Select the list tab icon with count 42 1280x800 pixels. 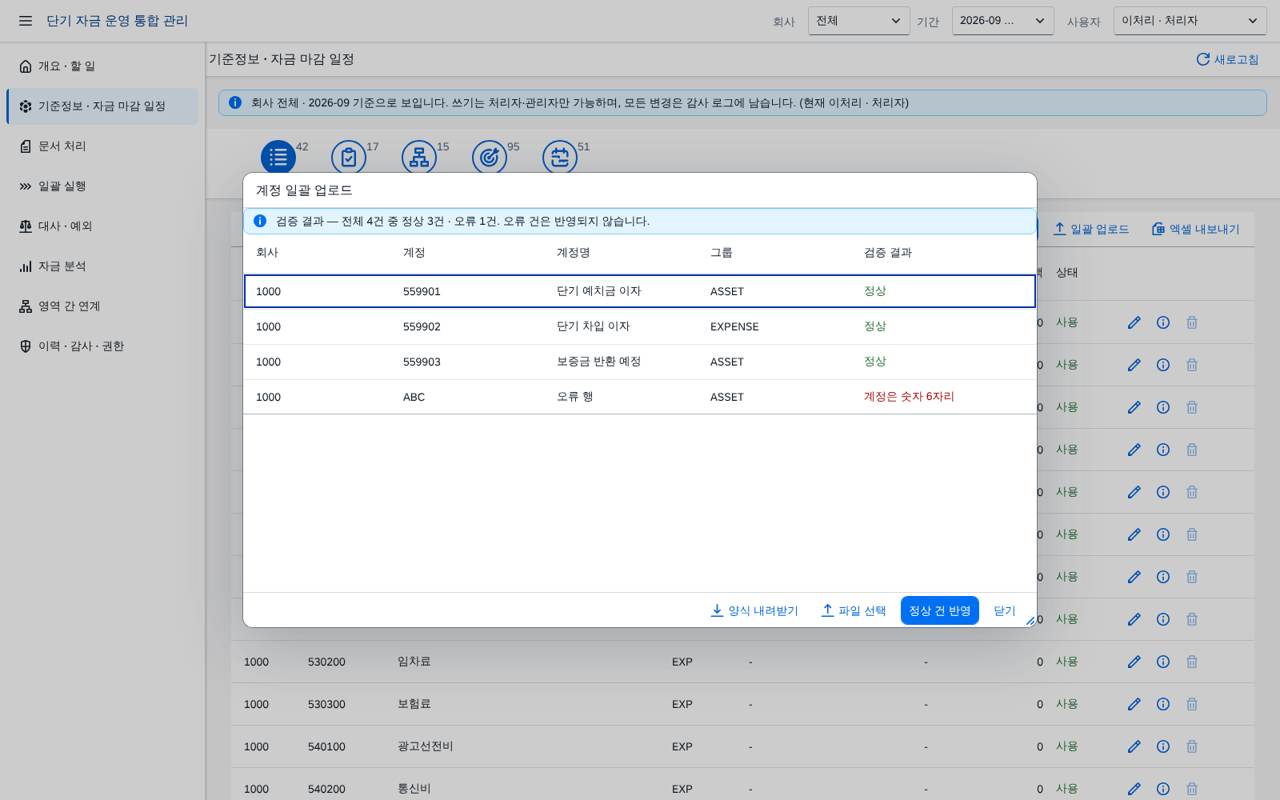click(278, 157)
